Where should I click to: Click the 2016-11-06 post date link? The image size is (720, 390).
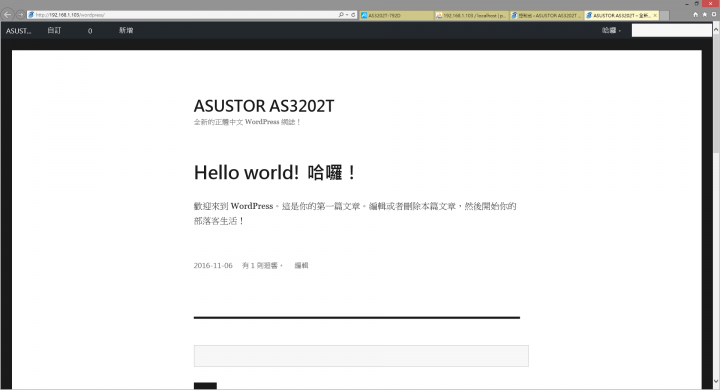click(x=213, y=266)
